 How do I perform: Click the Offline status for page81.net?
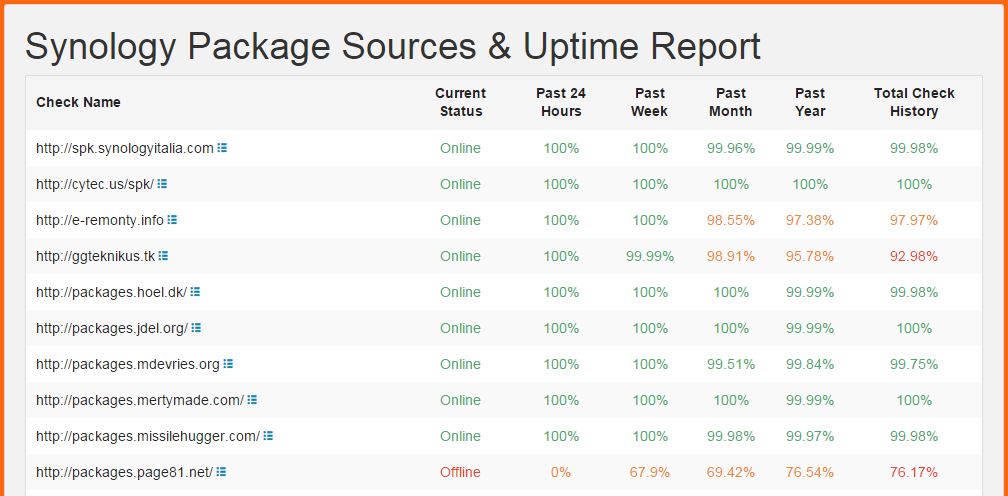click(460, 472)
